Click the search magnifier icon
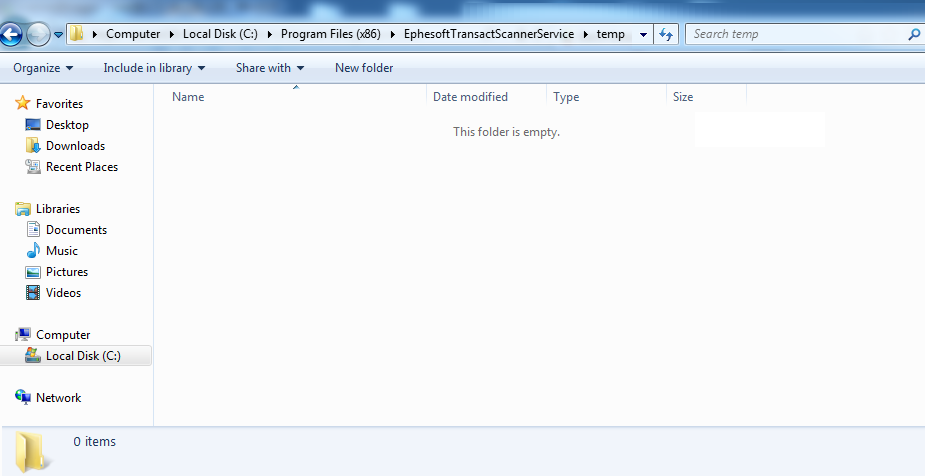The width and height of the screenshot is (925, 476). (914, 34)
